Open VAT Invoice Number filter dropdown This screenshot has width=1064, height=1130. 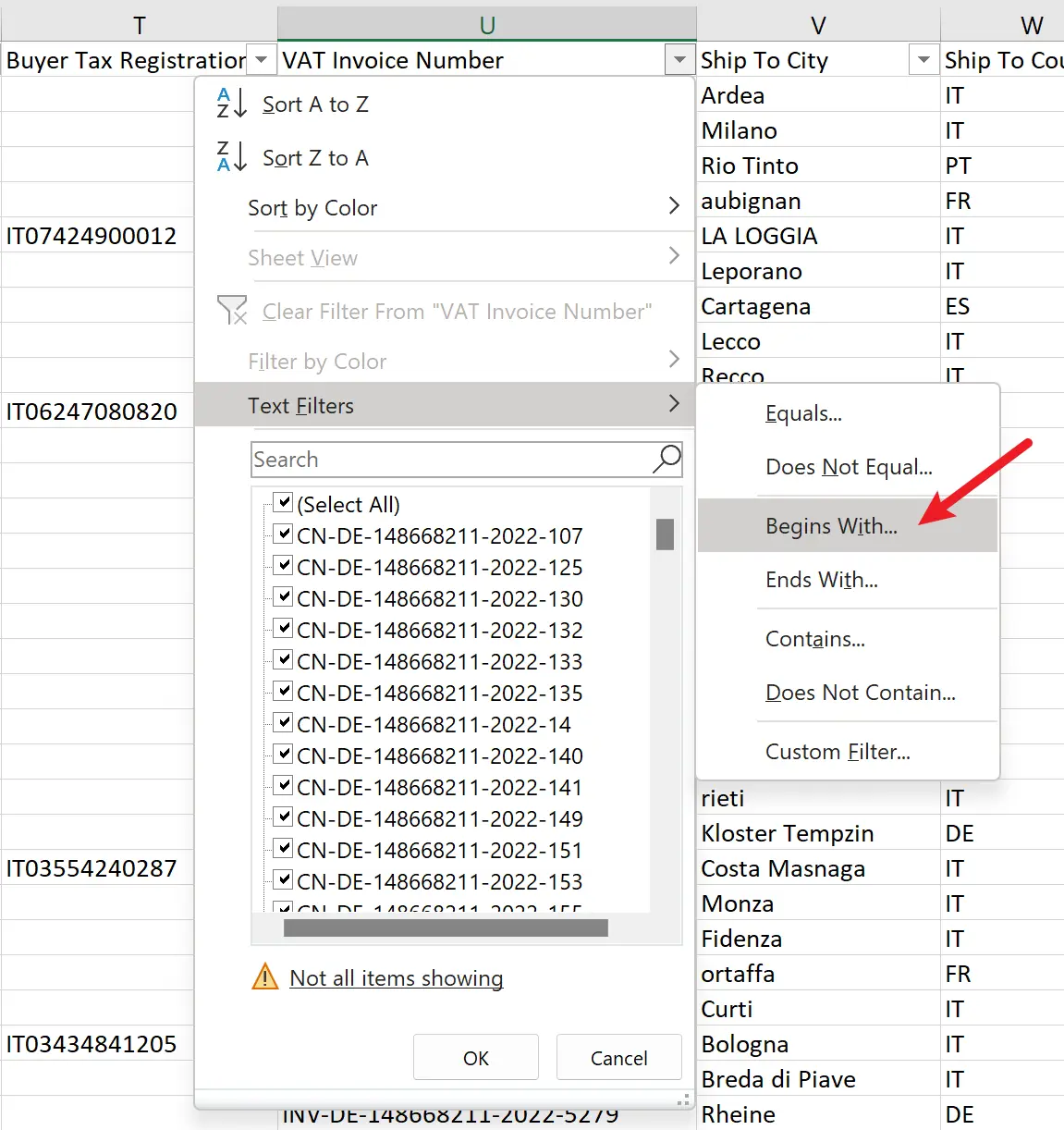(x=679, y=60)
